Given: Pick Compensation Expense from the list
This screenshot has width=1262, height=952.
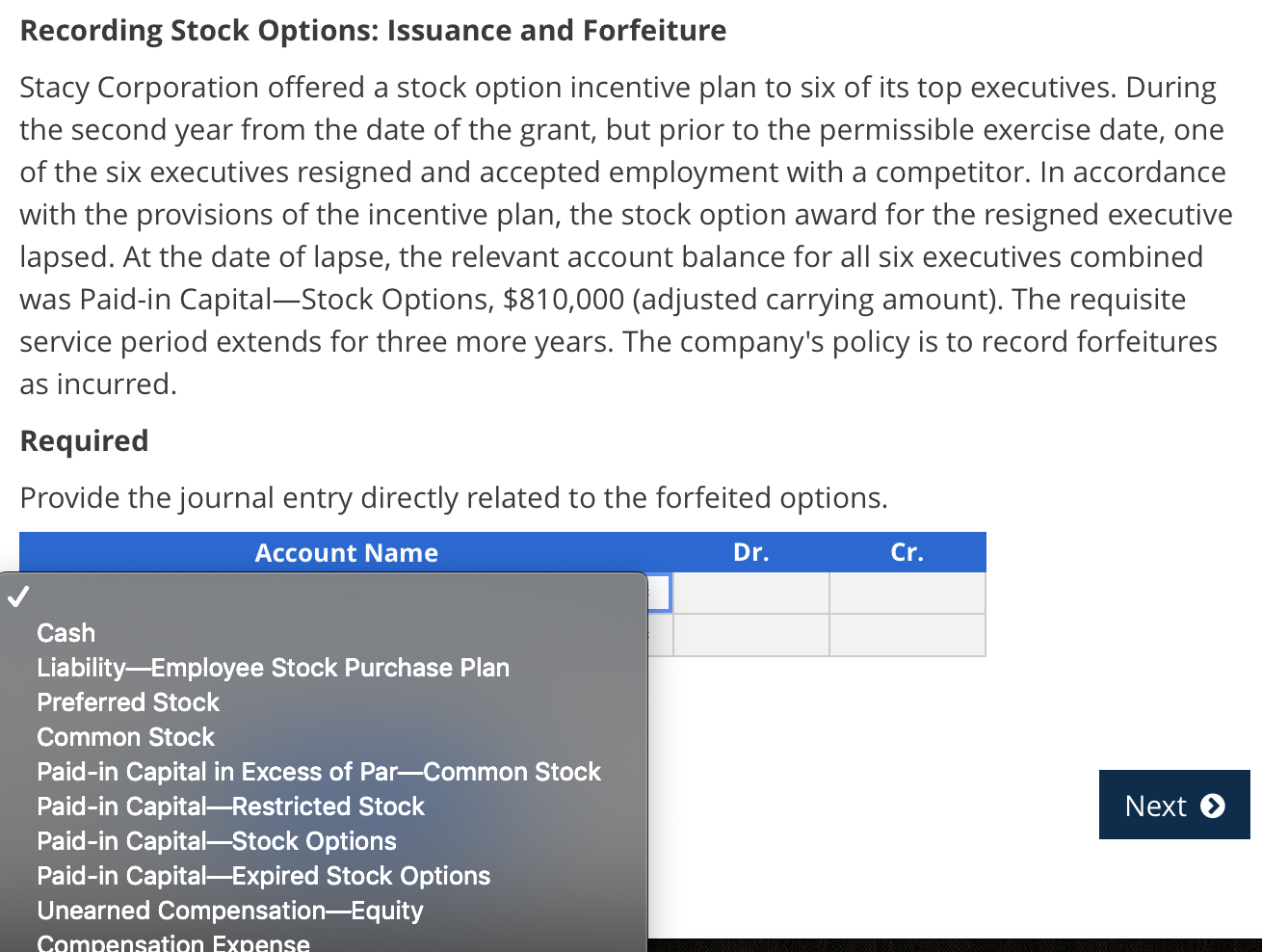Looking at the screenshot, I should [172, 942].
